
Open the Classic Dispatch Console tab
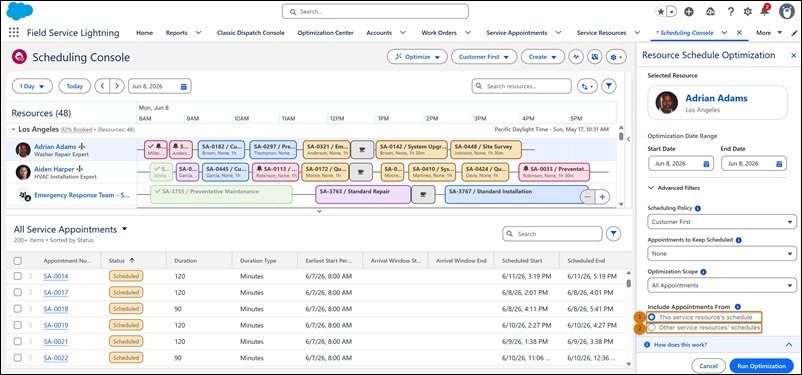(x=251, y=33)
